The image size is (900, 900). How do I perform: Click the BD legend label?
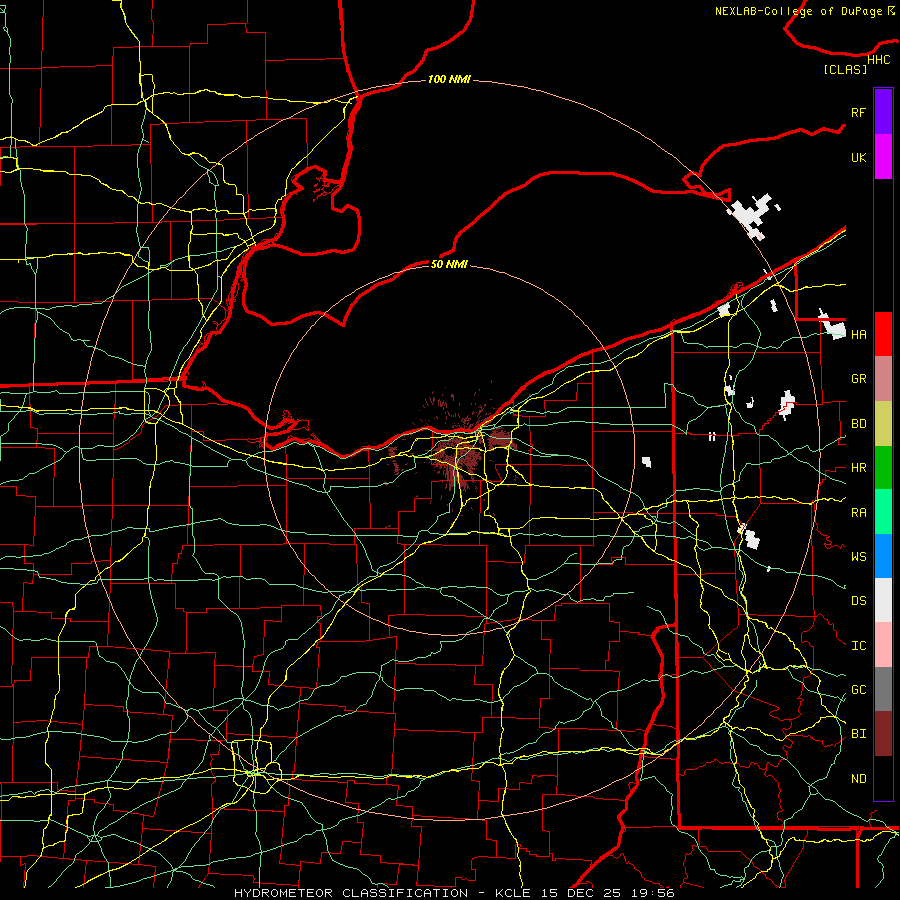tap(858, 424)
